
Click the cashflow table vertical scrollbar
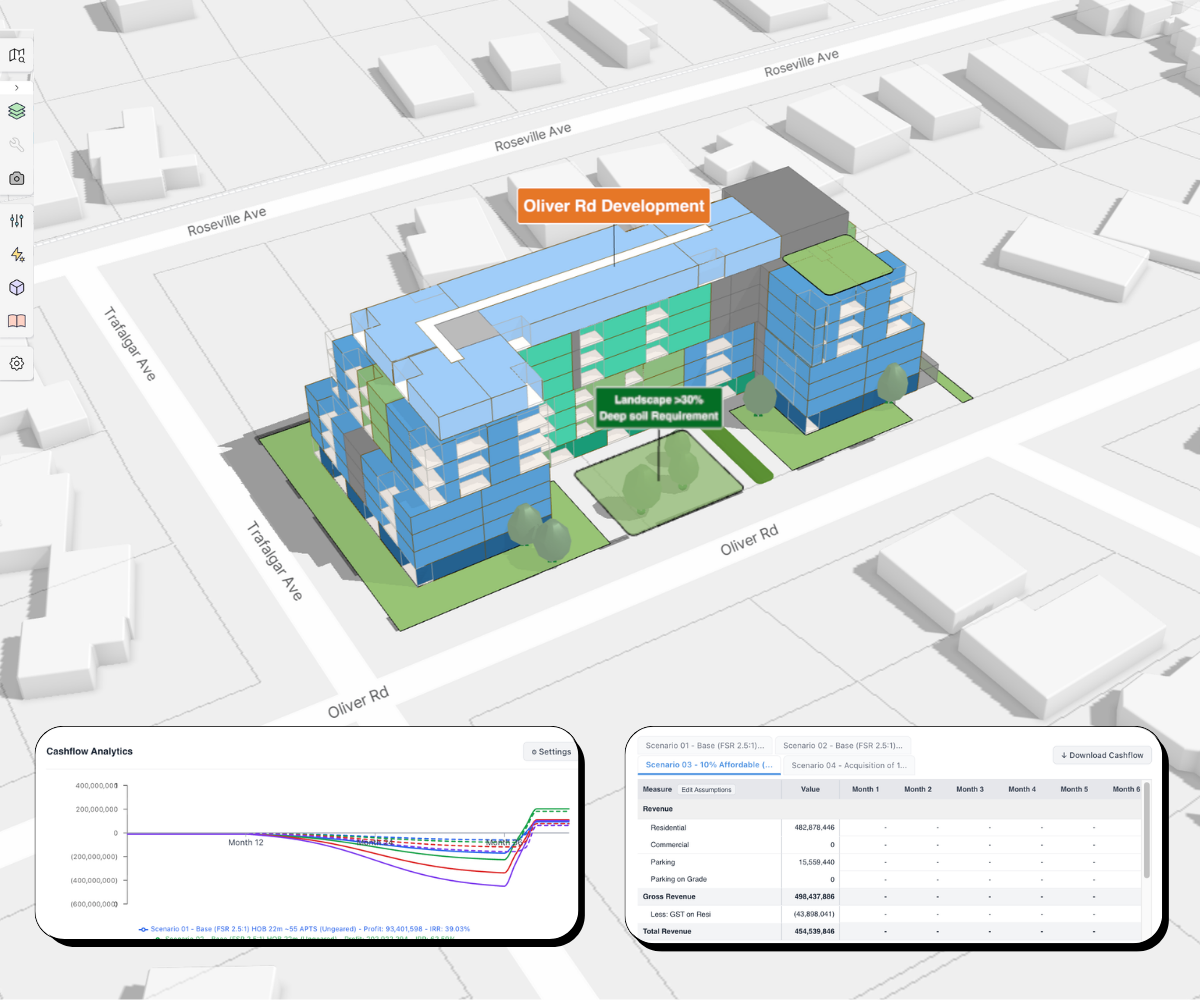tap(1146, 830)
